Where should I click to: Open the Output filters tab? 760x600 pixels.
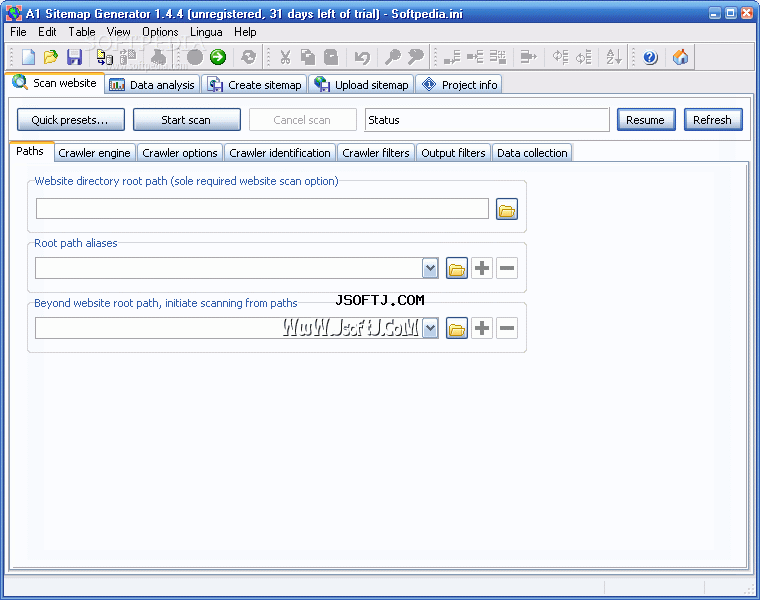pos(453,153)
